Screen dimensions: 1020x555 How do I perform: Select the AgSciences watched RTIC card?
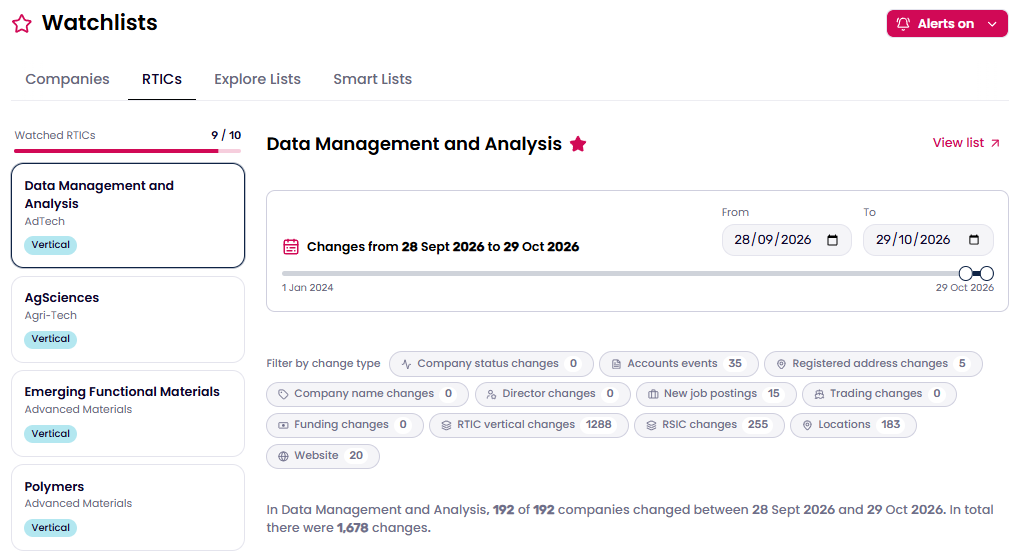coord(128,319)
